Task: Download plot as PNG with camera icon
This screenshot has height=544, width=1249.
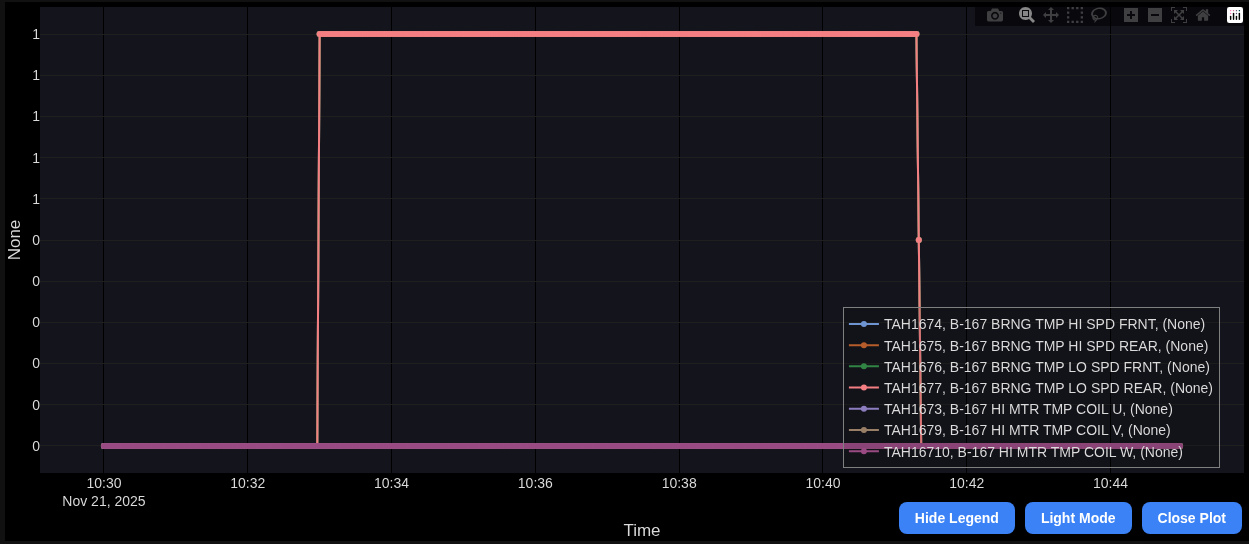Action: click(x=994, y=15)
